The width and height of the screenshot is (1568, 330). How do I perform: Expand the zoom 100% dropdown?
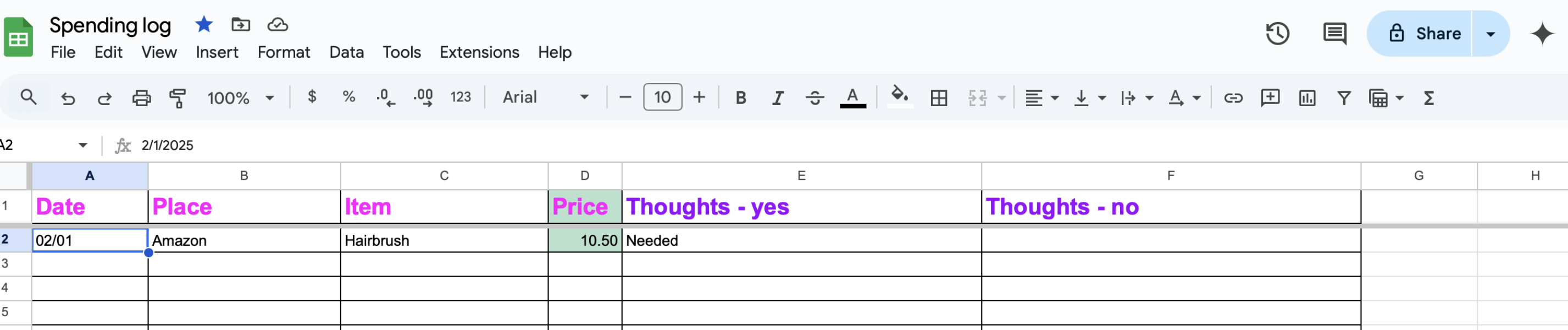[240, 97]
